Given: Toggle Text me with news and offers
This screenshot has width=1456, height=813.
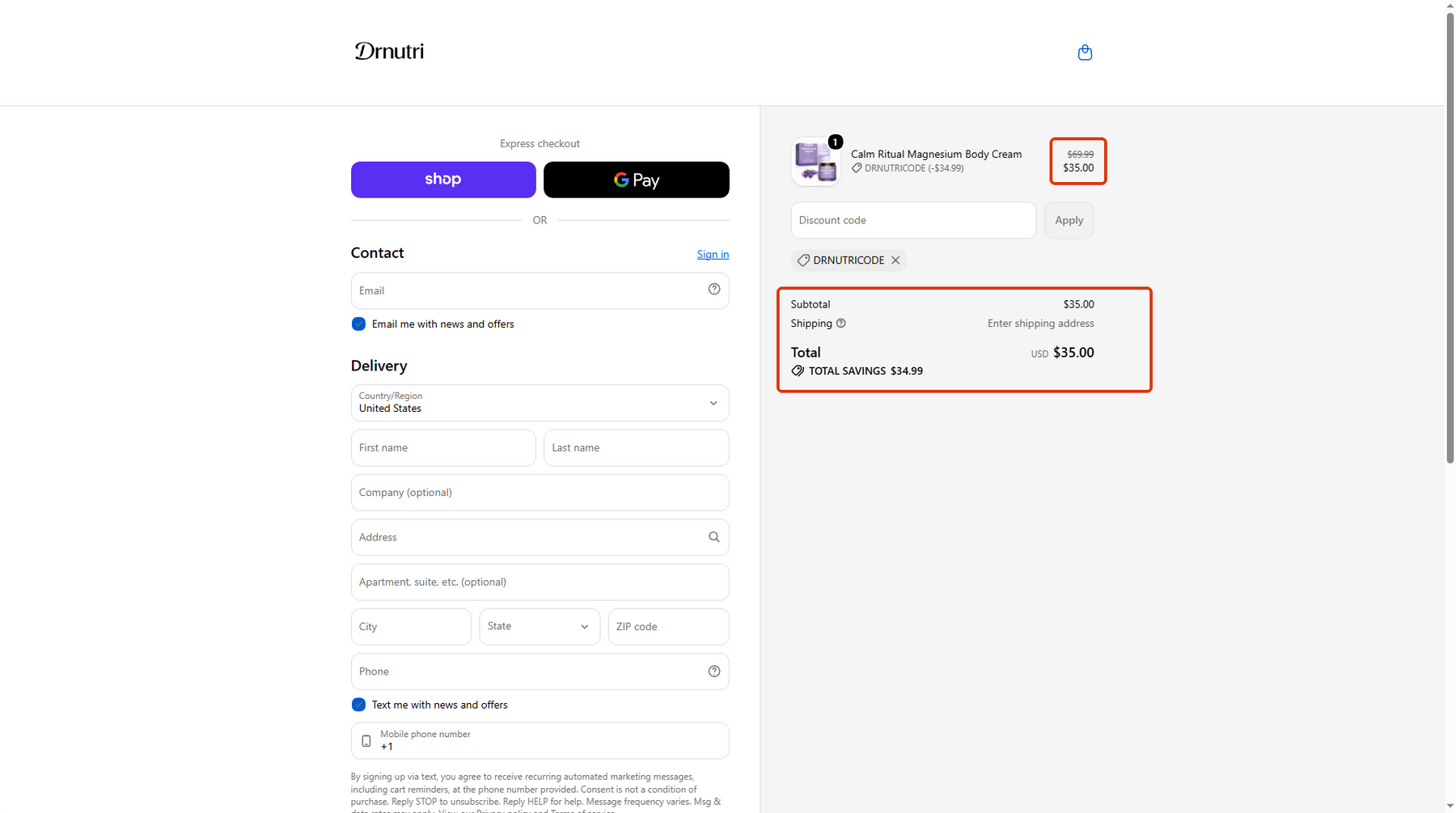Looking at the screenshot, I should point(358,705).
